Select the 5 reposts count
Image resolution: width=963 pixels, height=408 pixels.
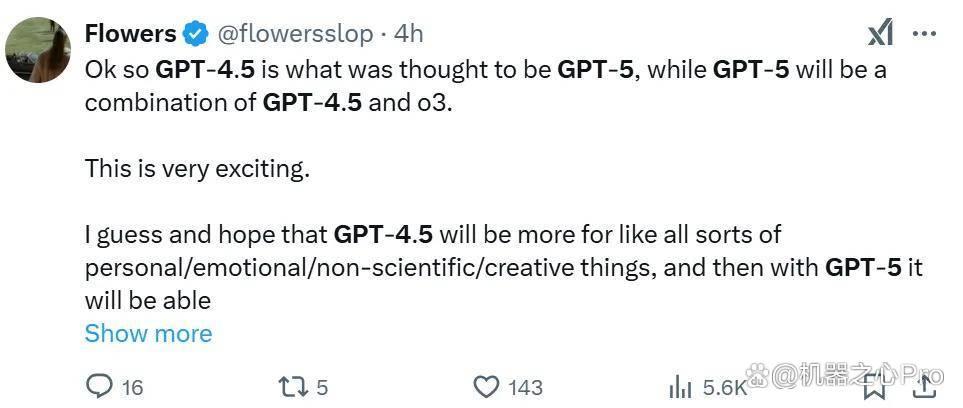pos(323,388)
